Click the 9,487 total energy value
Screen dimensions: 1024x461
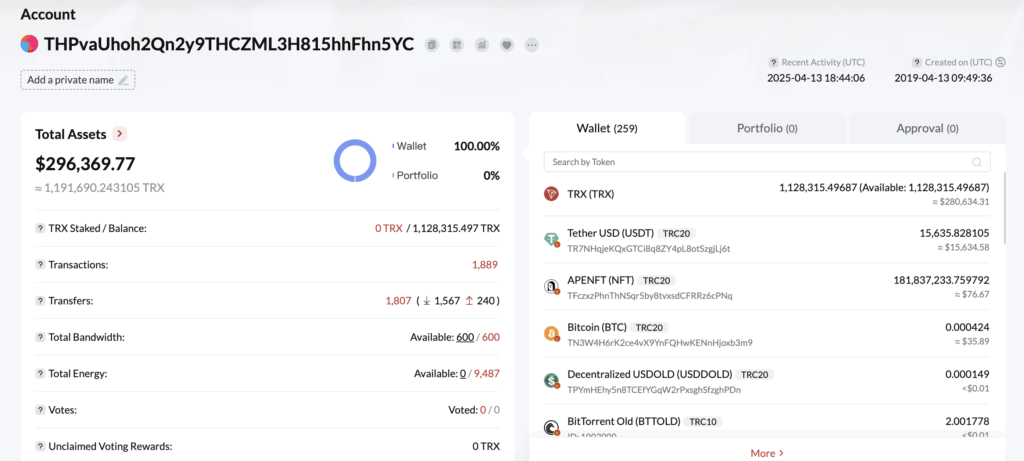pos(487,374)
